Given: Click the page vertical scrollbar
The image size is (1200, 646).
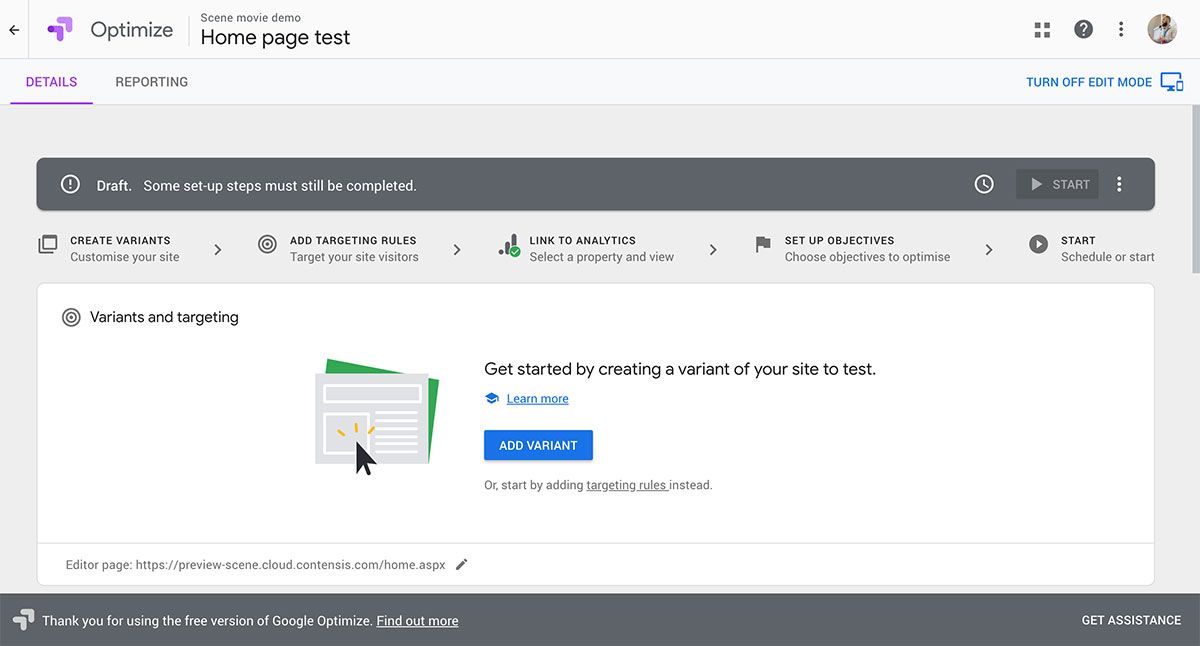Looking at the screenshot, I should (1195, 190).
